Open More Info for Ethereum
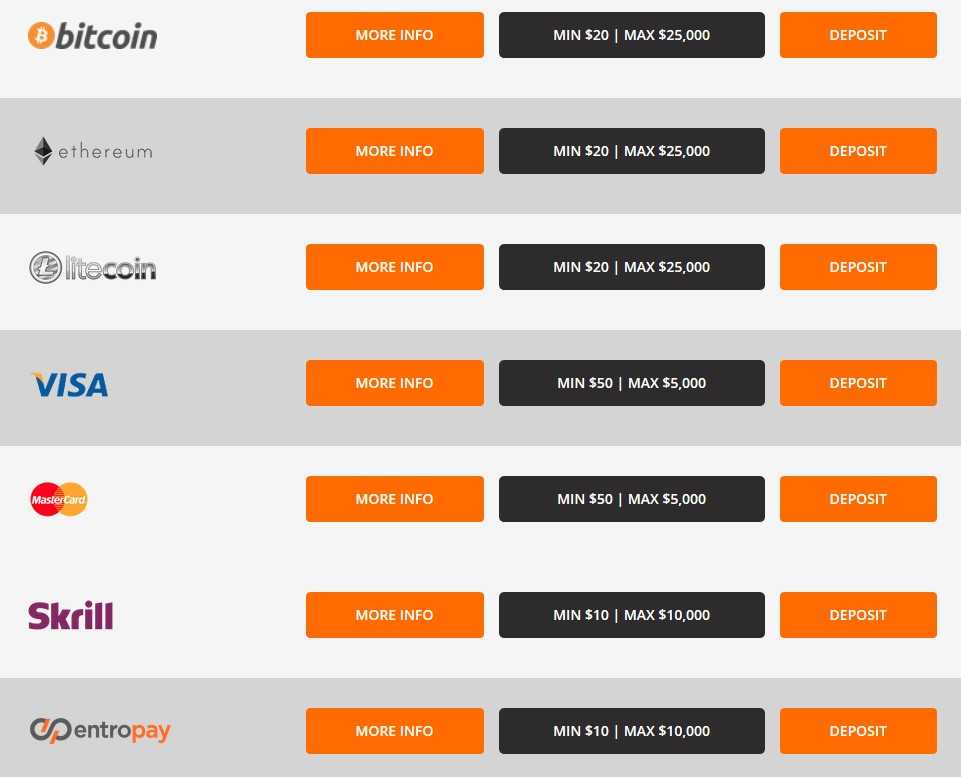 [395, 151]
